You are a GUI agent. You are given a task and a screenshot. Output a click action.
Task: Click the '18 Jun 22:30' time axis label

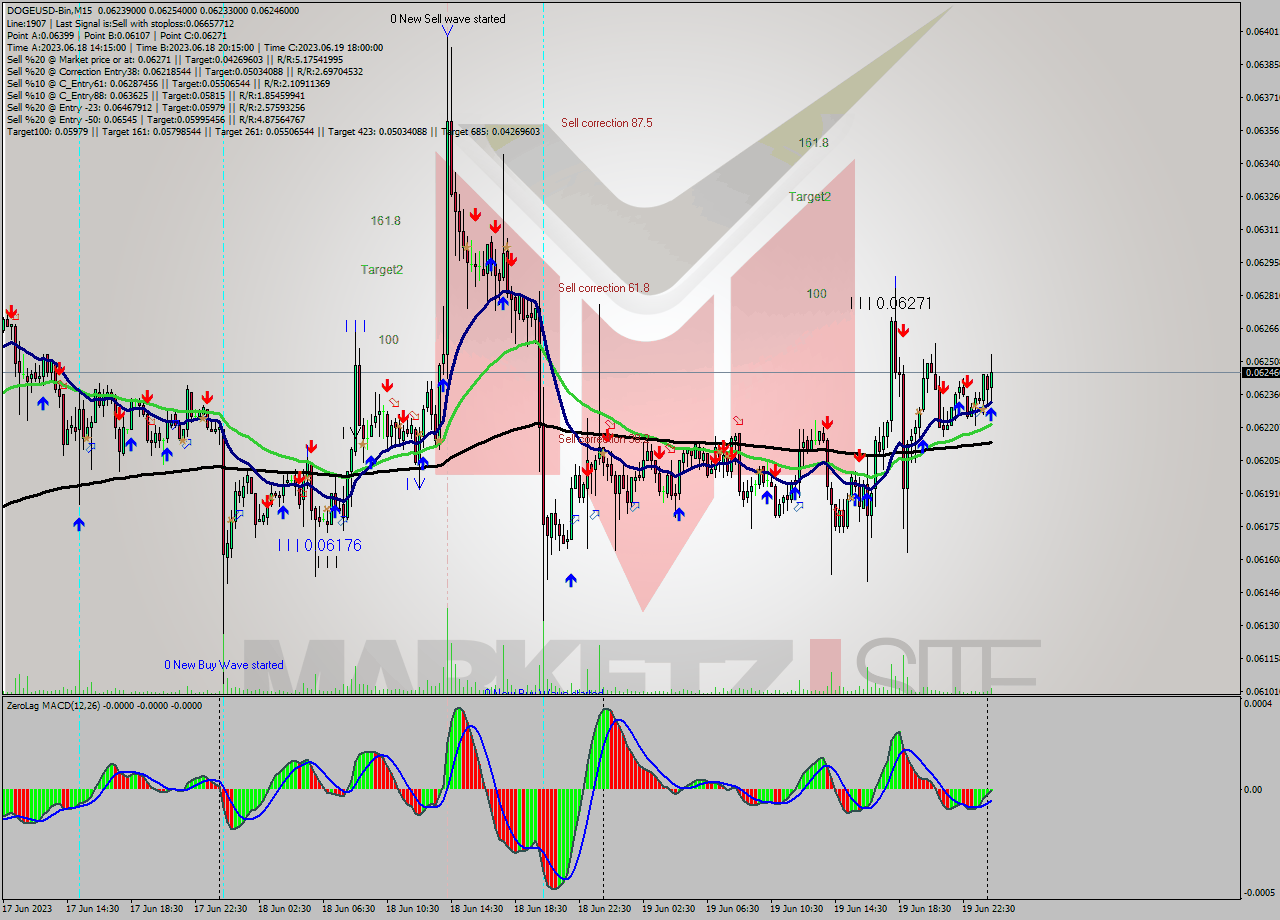pyautogui.click(x=605, y=909)
